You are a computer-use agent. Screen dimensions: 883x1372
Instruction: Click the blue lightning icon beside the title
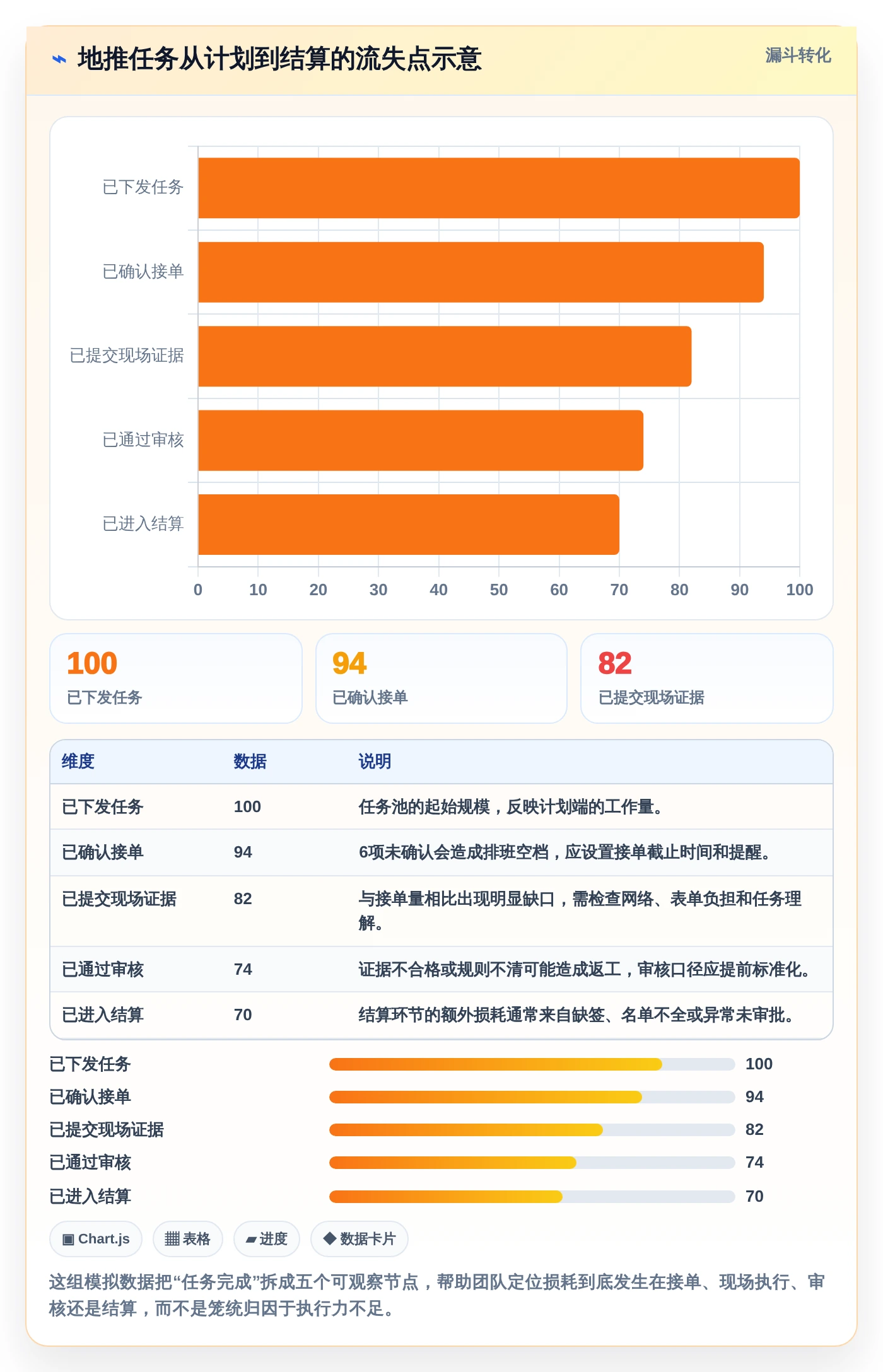(59, 59)
